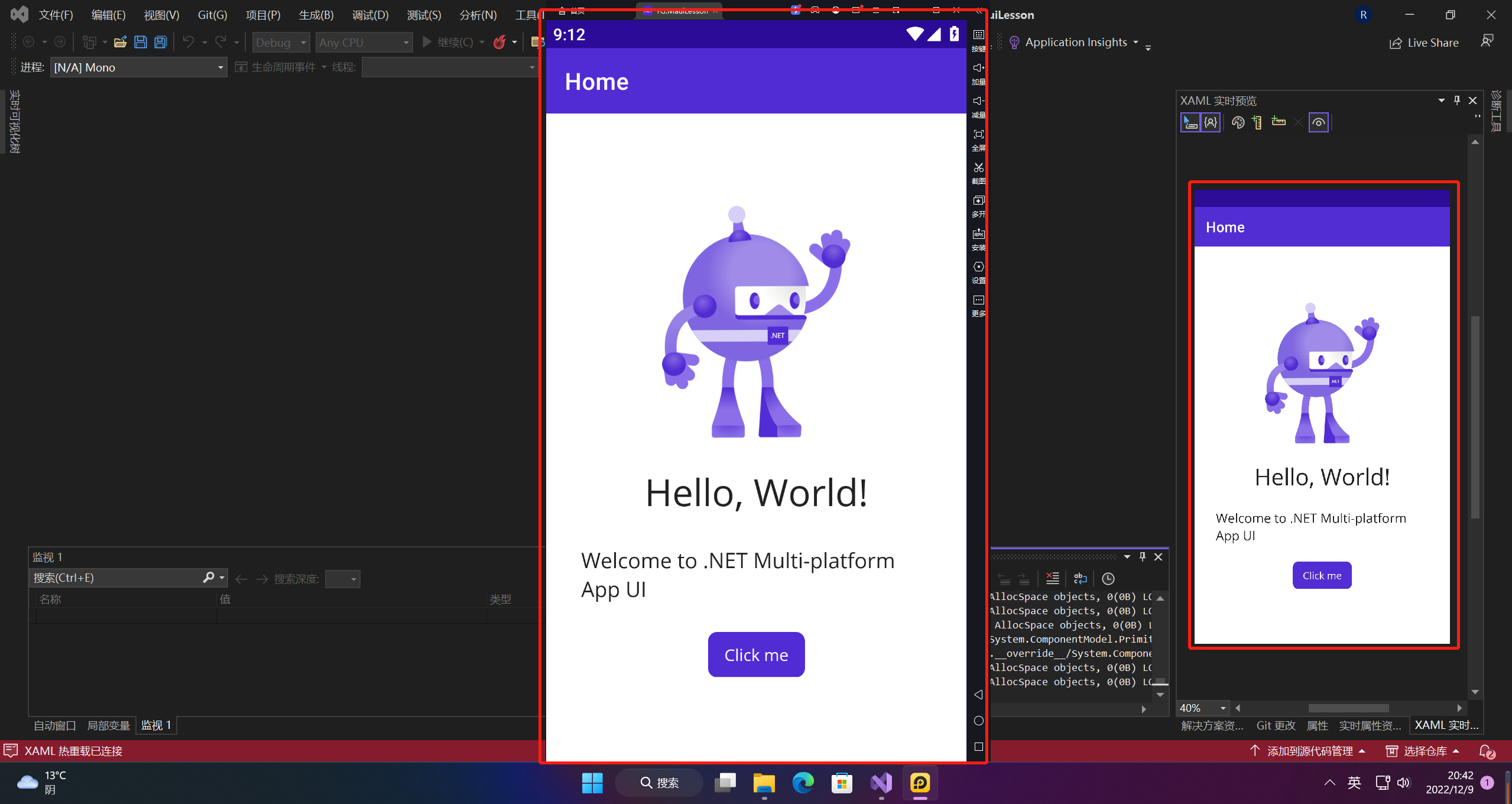This screenshot has width=1512, height=804.
Task: Click the emulator's Click me button
Action: pos(756,654)
